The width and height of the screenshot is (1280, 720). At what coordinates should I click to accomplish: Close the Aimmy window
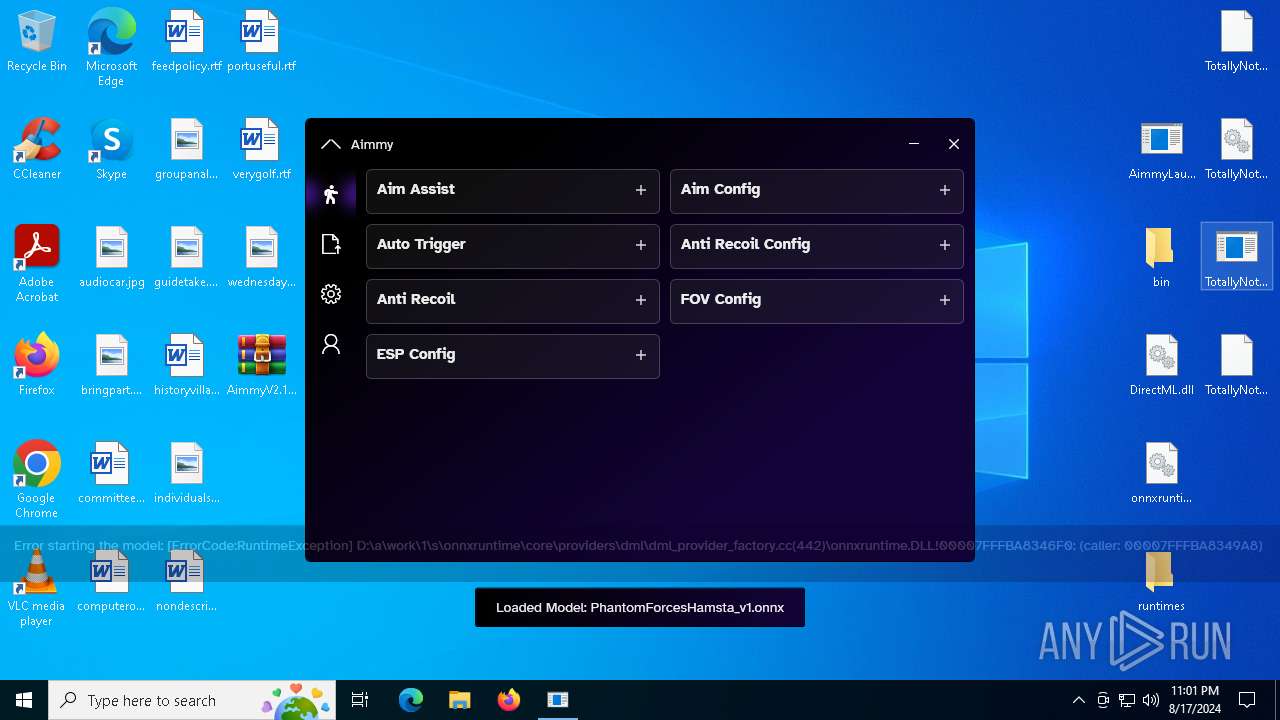[954, 144]
